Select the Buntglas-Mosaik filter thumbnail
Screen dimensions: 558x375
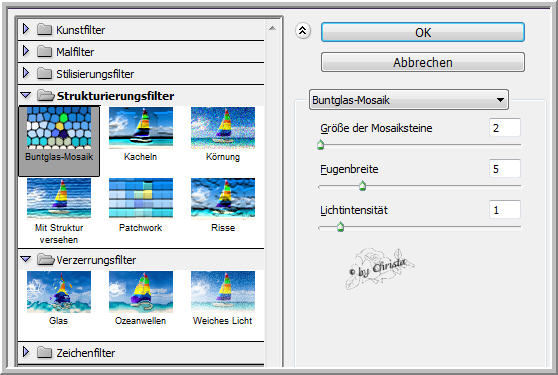(59, 127)
